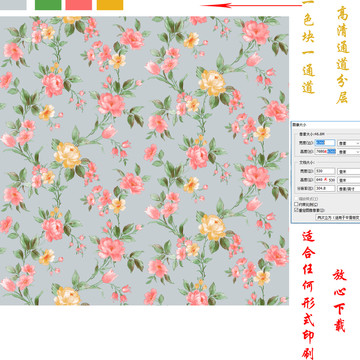Viewport: 360px width, 360px height.
Task: Enable the Constrain Proportions checkbox
Action: click(x=296, y=204)
